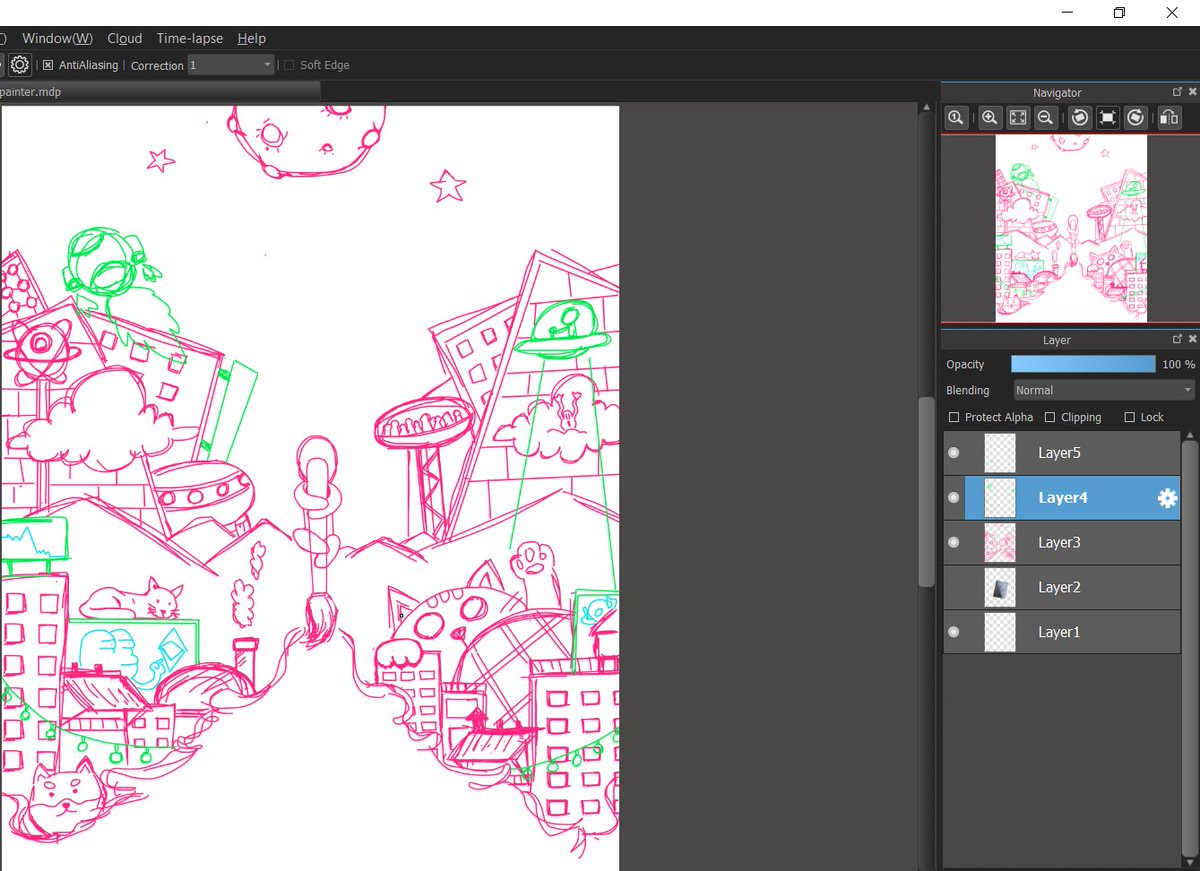Zoom view to 100% in Navigator
1200x871 pixels.
(x=956, y=117)
